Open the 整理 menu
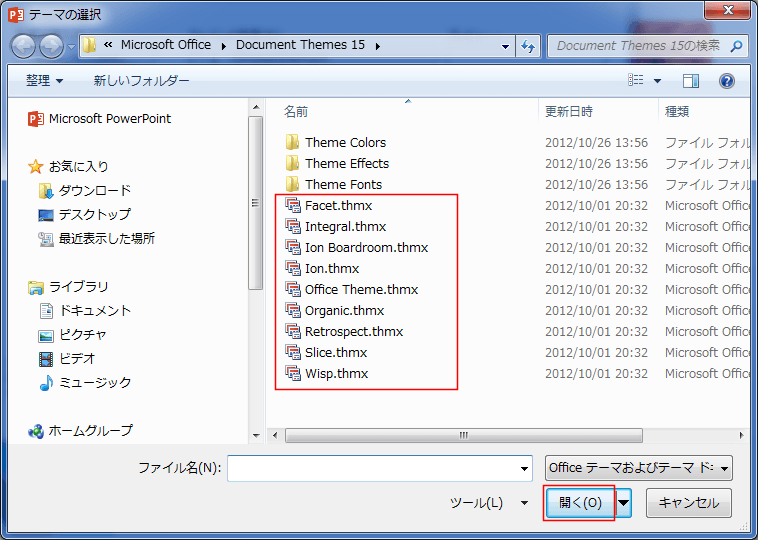 [44, 80]
